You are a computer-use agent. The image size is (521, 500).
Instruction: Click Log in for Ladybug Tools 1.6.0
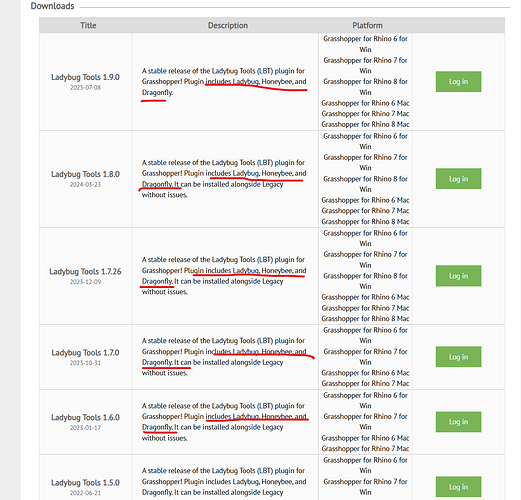[x=458, y=422]
